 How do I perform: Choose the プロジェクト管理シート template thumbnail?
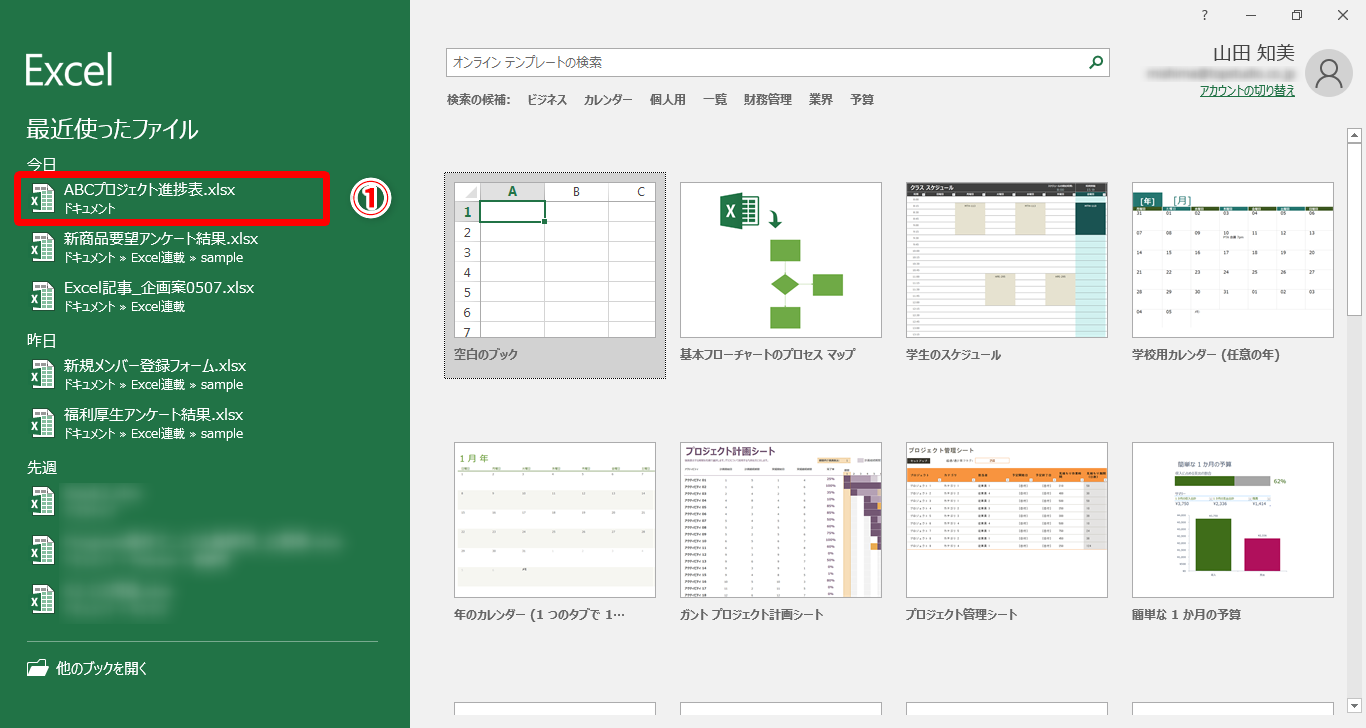point(1007,520)
